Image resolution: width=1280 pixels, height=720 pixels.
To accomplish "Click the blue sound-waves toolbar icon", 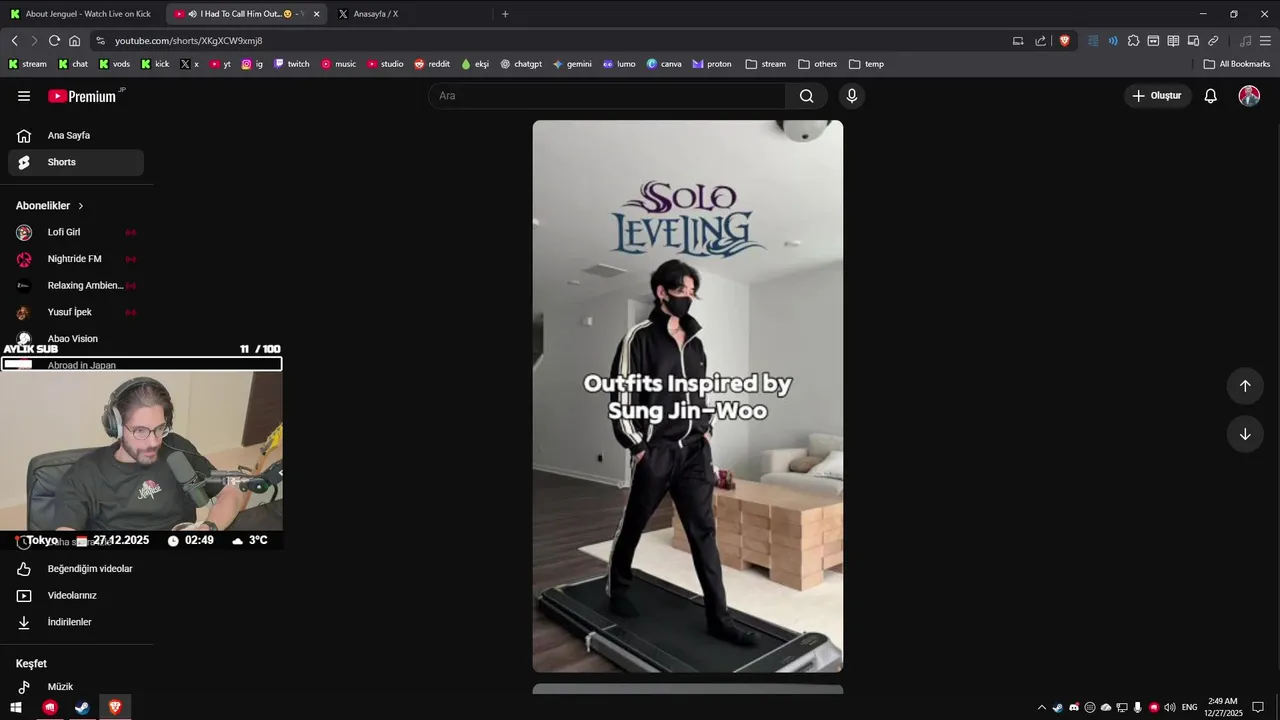I will [1113, 41].
